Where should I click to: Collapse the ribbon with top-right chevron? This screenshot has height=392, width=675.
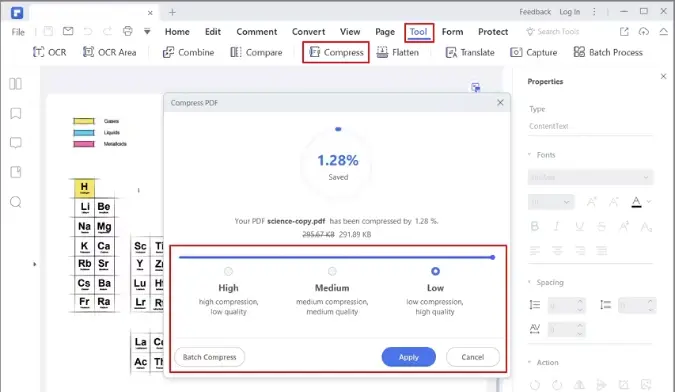click(663, 31)
